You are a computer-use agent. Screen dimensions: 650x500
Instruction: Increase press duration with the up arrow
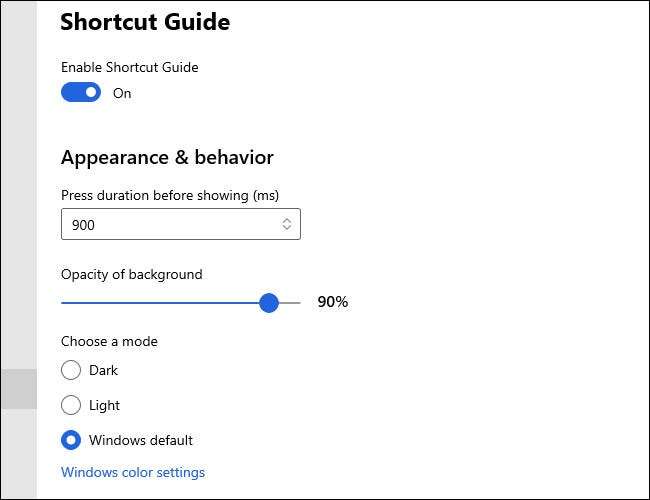pos(287,220)
